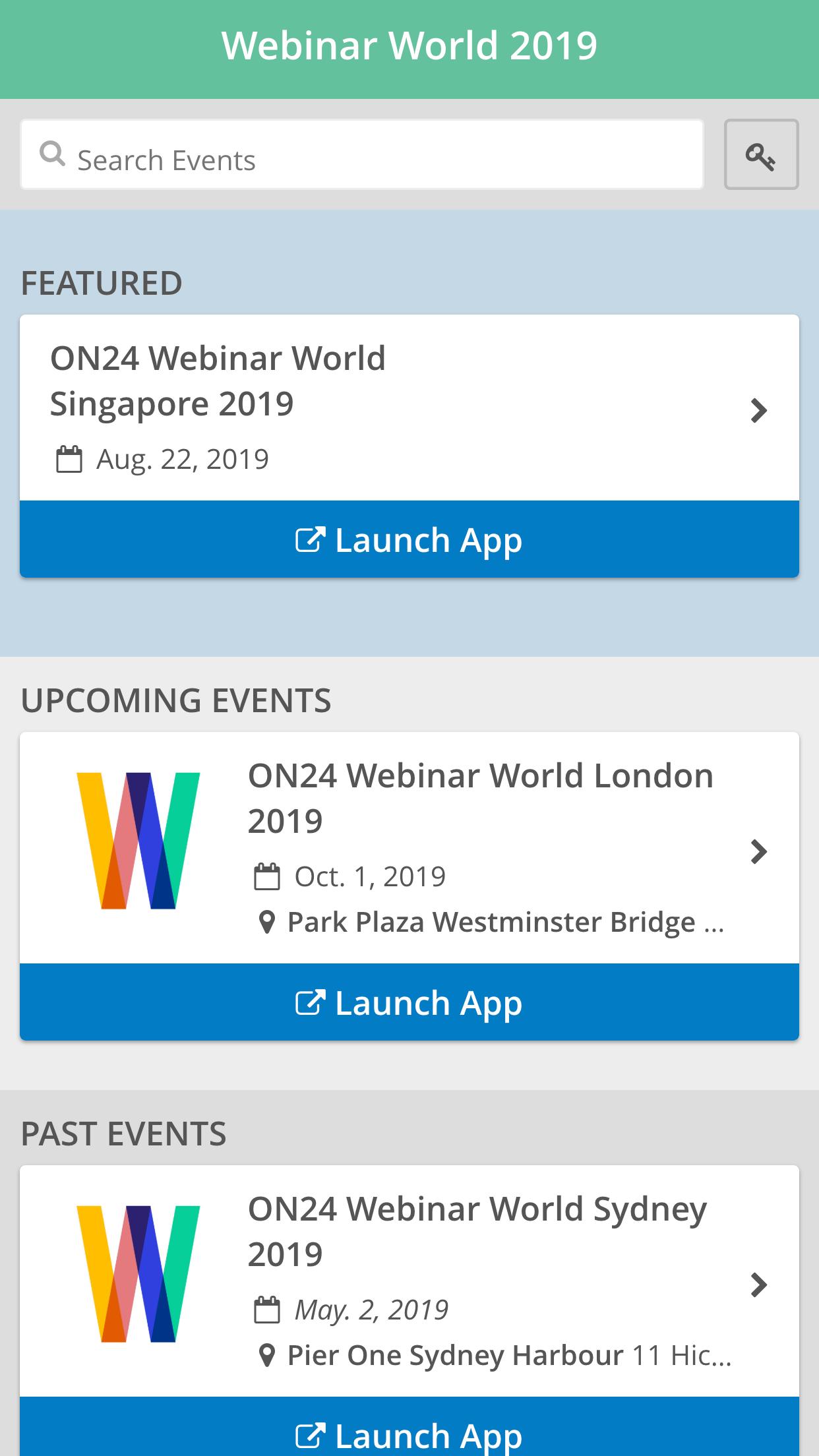Tap the key icon button
819x1456 pixels.
coord(761,154)
